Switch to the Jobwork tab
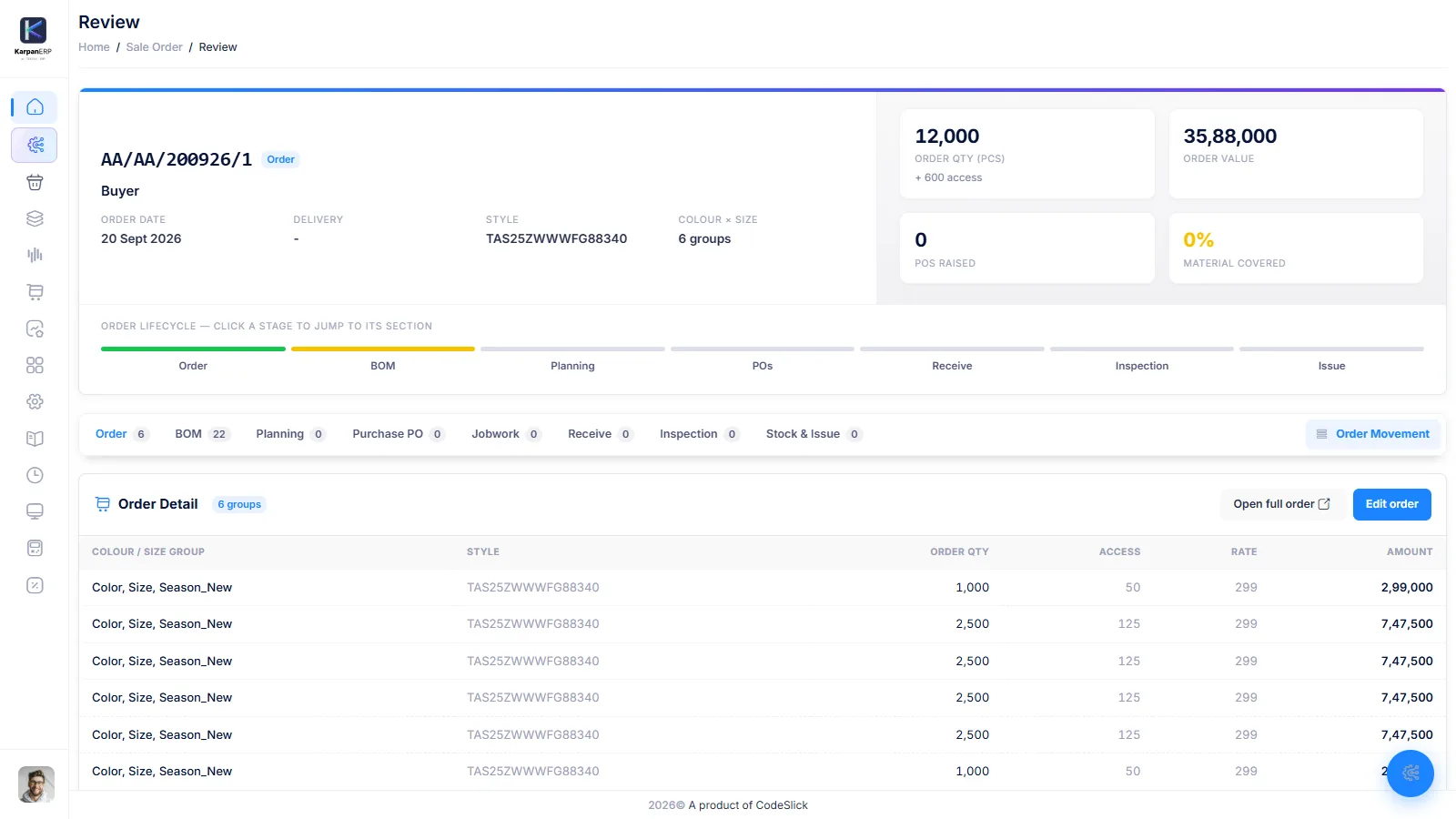This screenshot has height=819, width=1456. click(506, 434)
